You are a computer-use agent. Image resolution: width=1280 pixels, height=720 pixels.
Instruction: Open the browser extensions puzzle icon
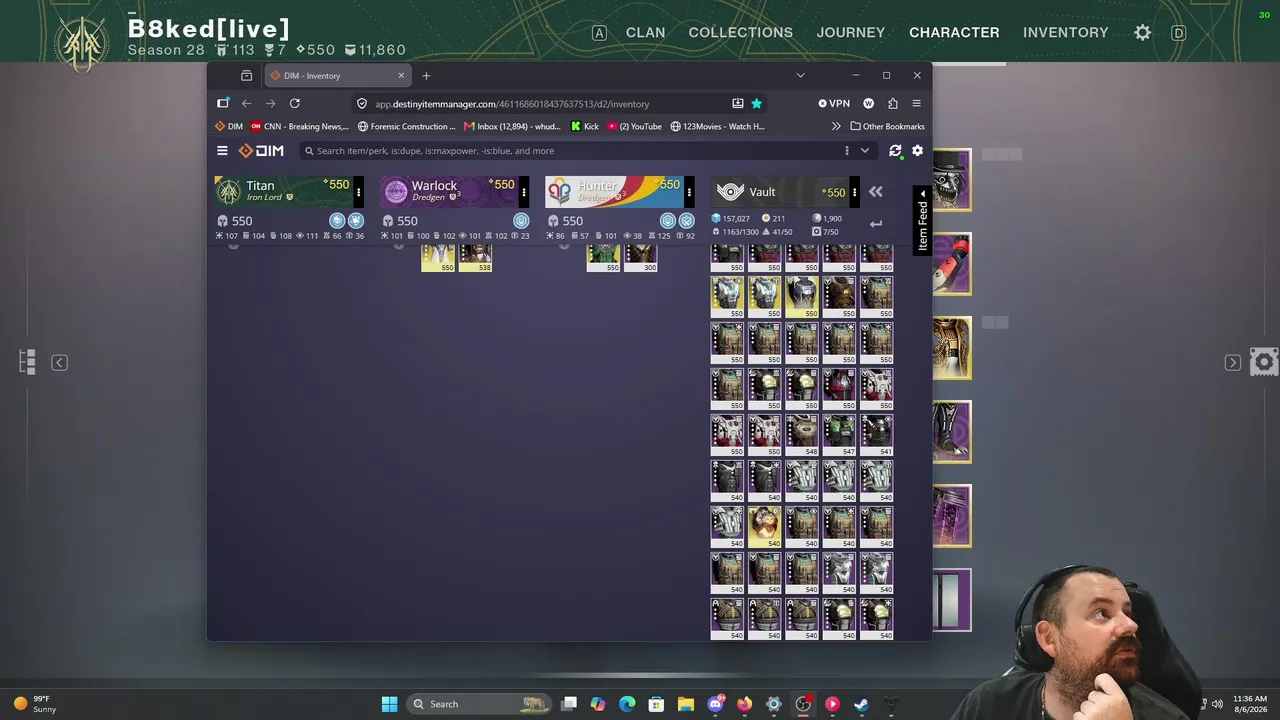point(893,103)
